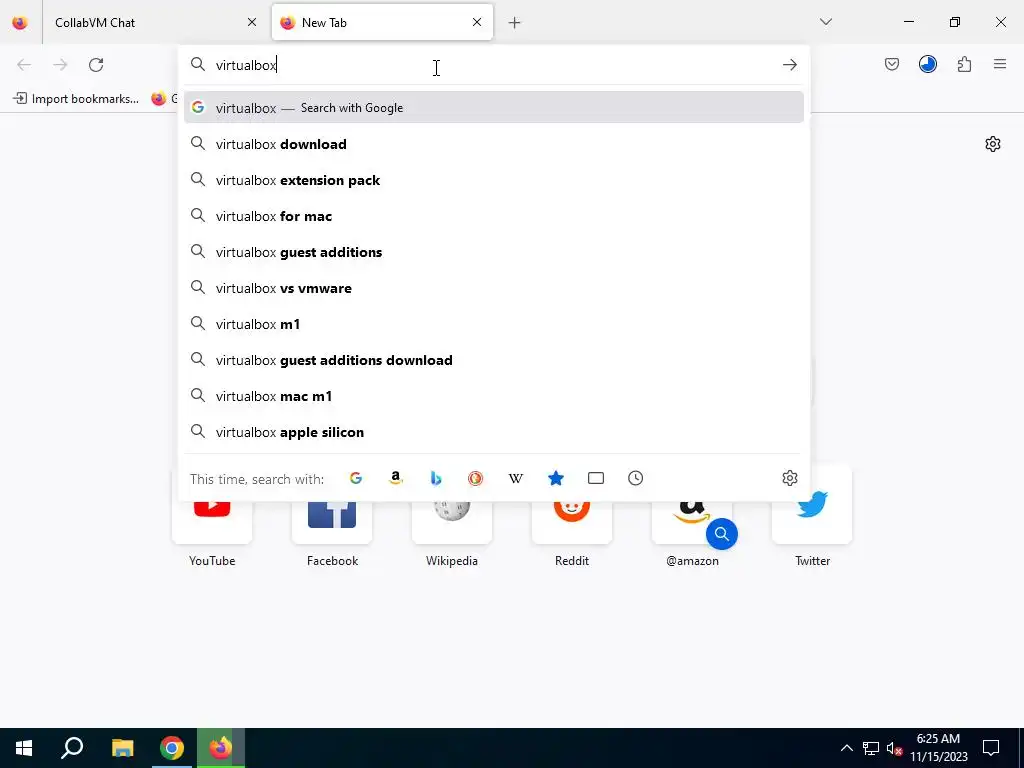
Task: Open a new tab with plus button
Action: pos(515,23)
